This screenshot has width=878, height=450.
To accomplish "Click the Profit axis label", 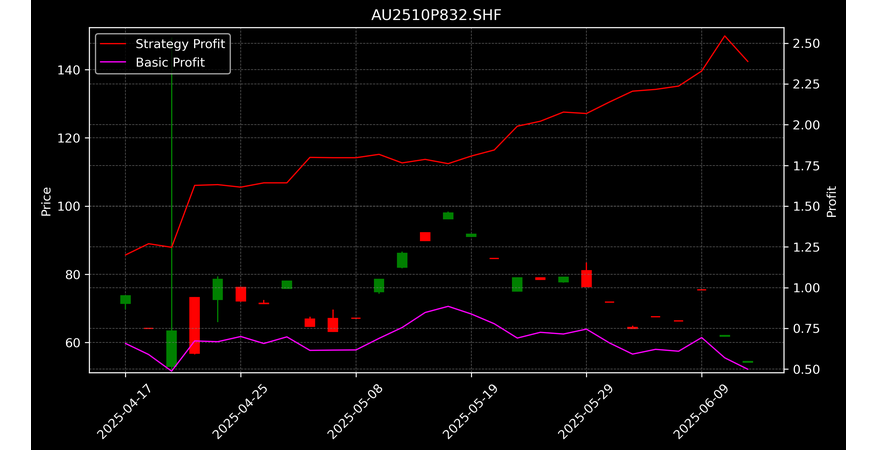I will [x=832, y=202].
